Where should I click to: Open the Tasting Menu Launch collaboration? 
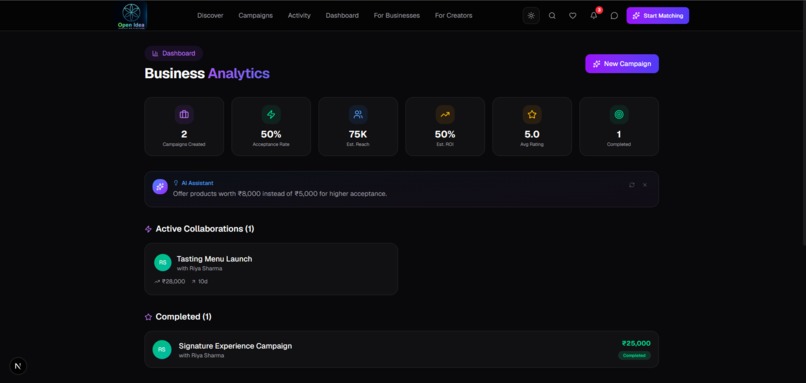coord(271,269)
